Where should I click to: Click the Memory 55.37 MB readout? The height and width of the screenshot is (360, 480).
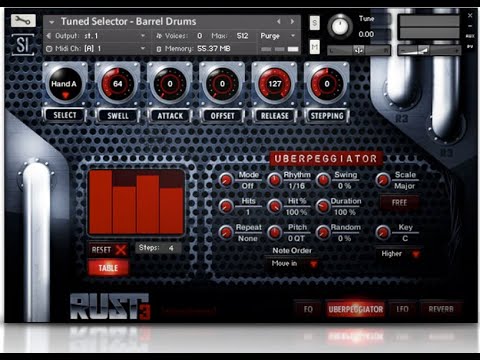(213, 49)
